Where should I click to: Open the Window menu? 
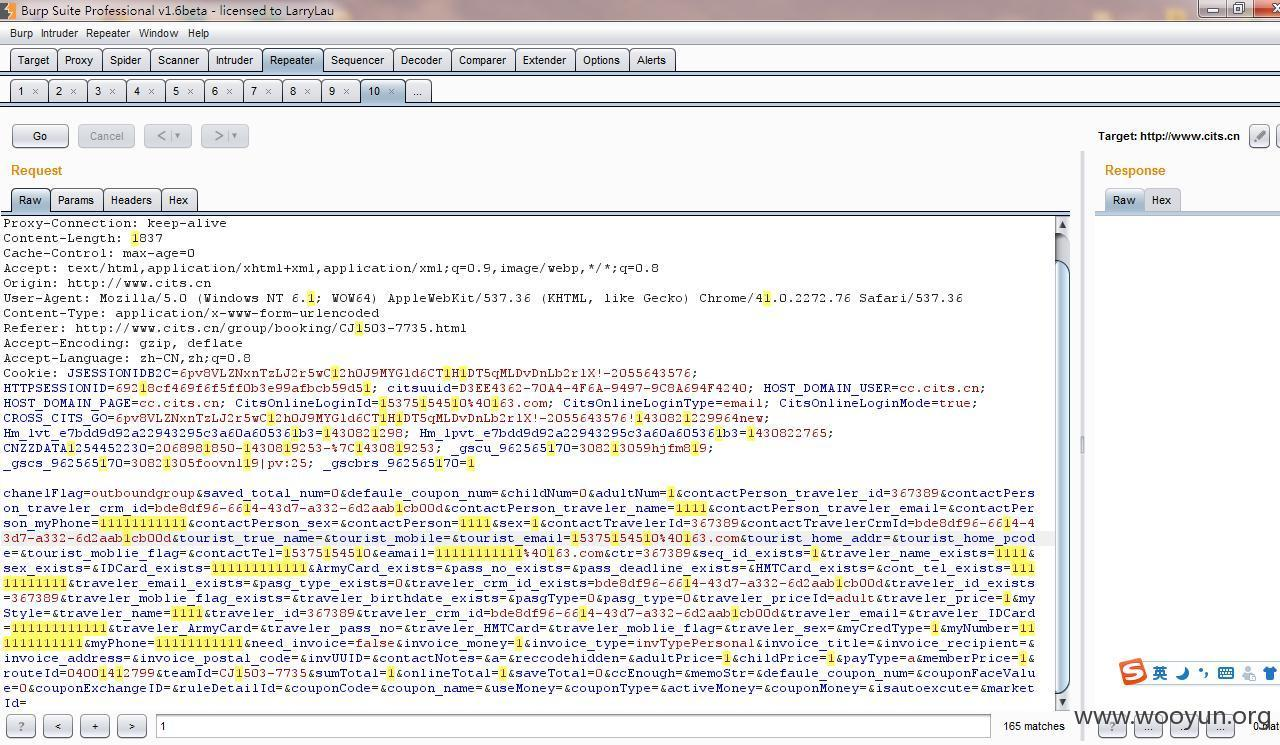pyautogui.click(x=158, y=33)
